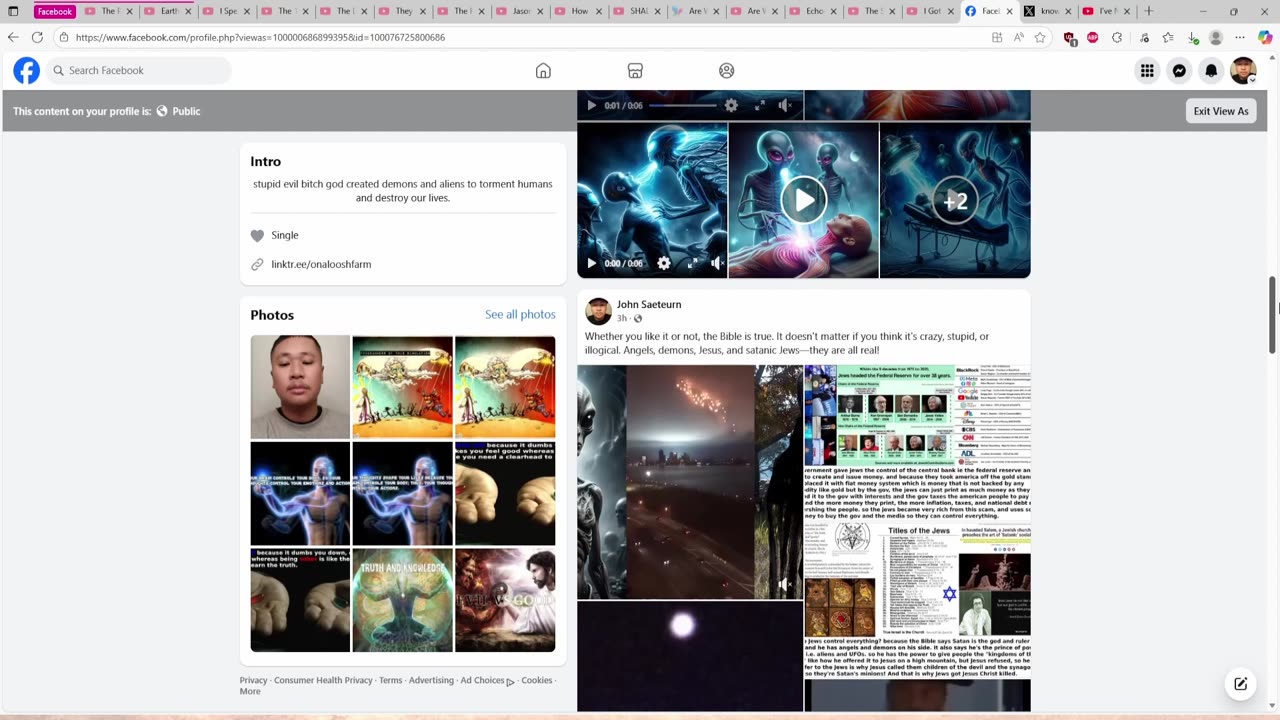Screen dimensions: 1280x720
Task: Open the man's portrait photo thumbnail
Action: [300, 387]
